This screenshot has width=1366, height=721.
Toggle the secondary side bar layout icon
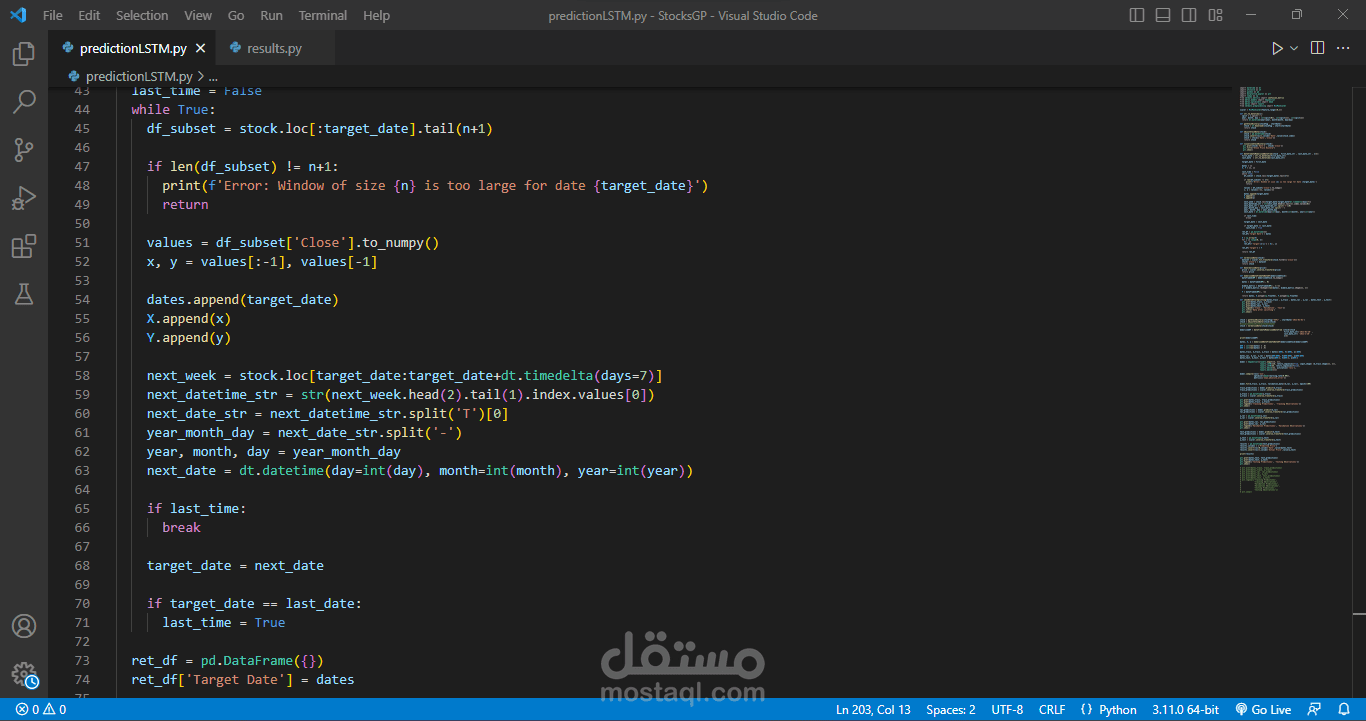click(x=1189, y=15)
